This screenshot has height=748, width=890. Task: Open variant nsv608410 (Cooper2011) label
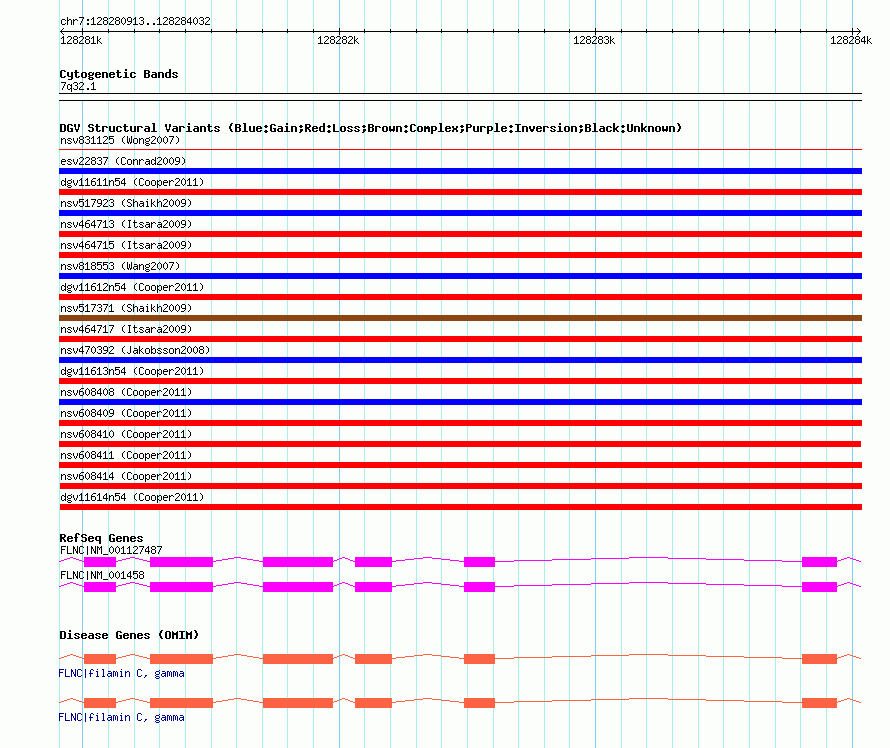pos(126,434)
